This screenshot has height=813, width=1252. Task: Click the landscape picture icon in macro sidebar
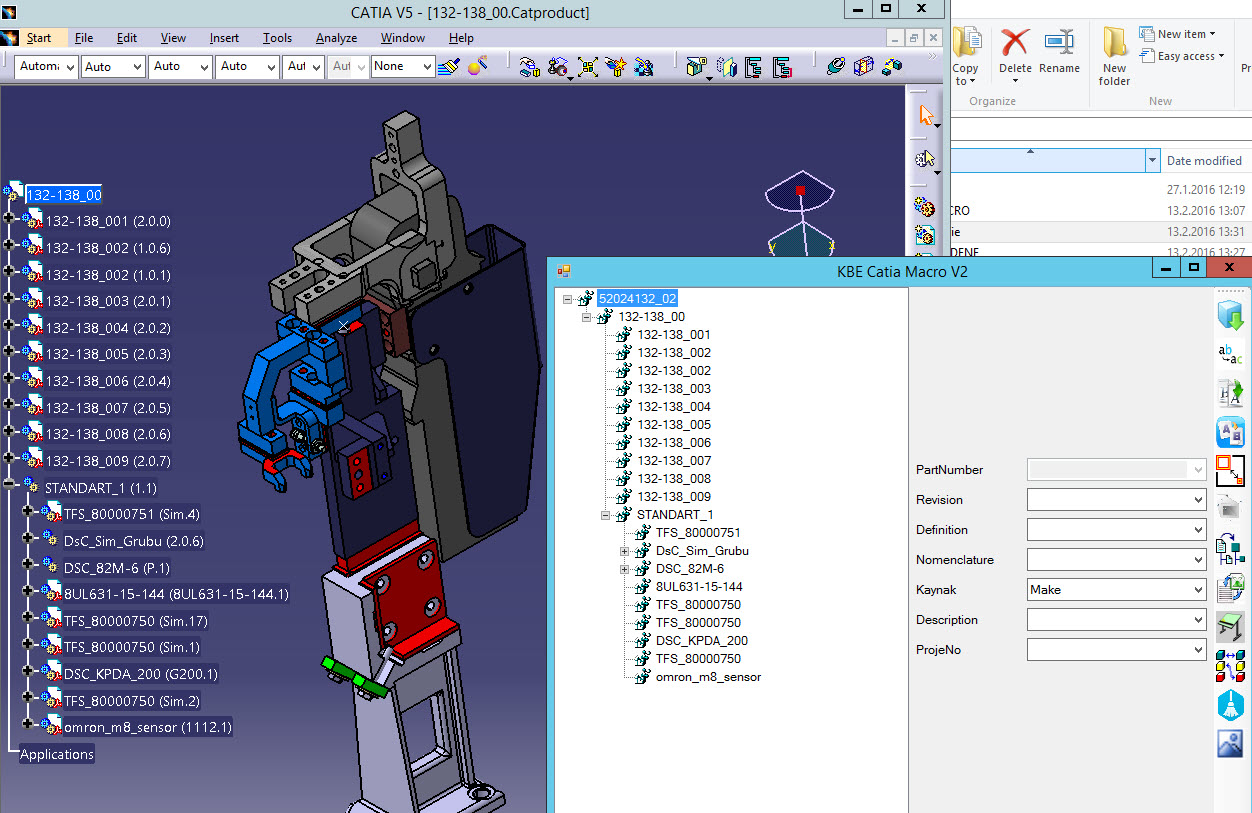point(1230,744)
